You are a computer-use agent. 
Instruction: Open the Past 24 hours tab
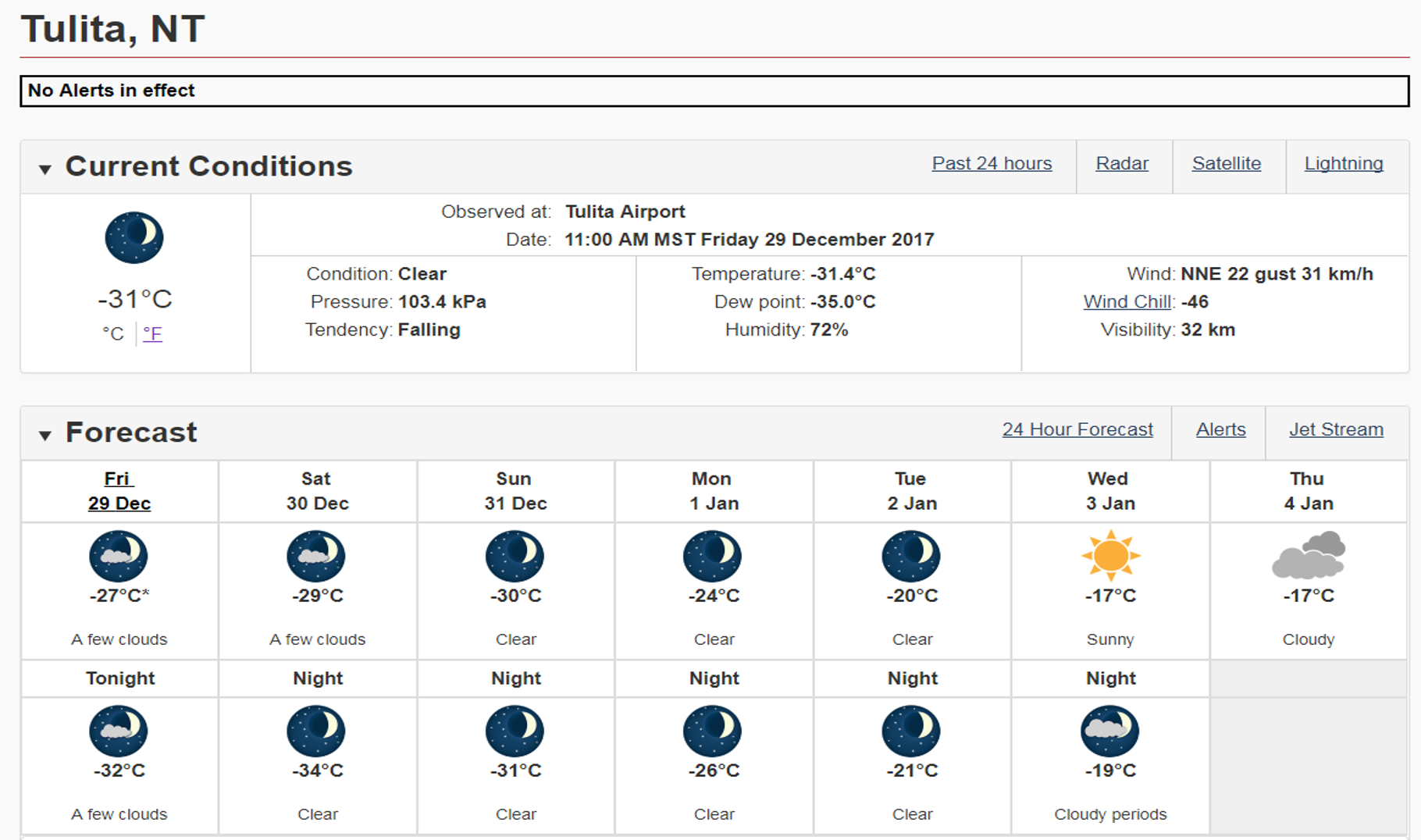992,164
